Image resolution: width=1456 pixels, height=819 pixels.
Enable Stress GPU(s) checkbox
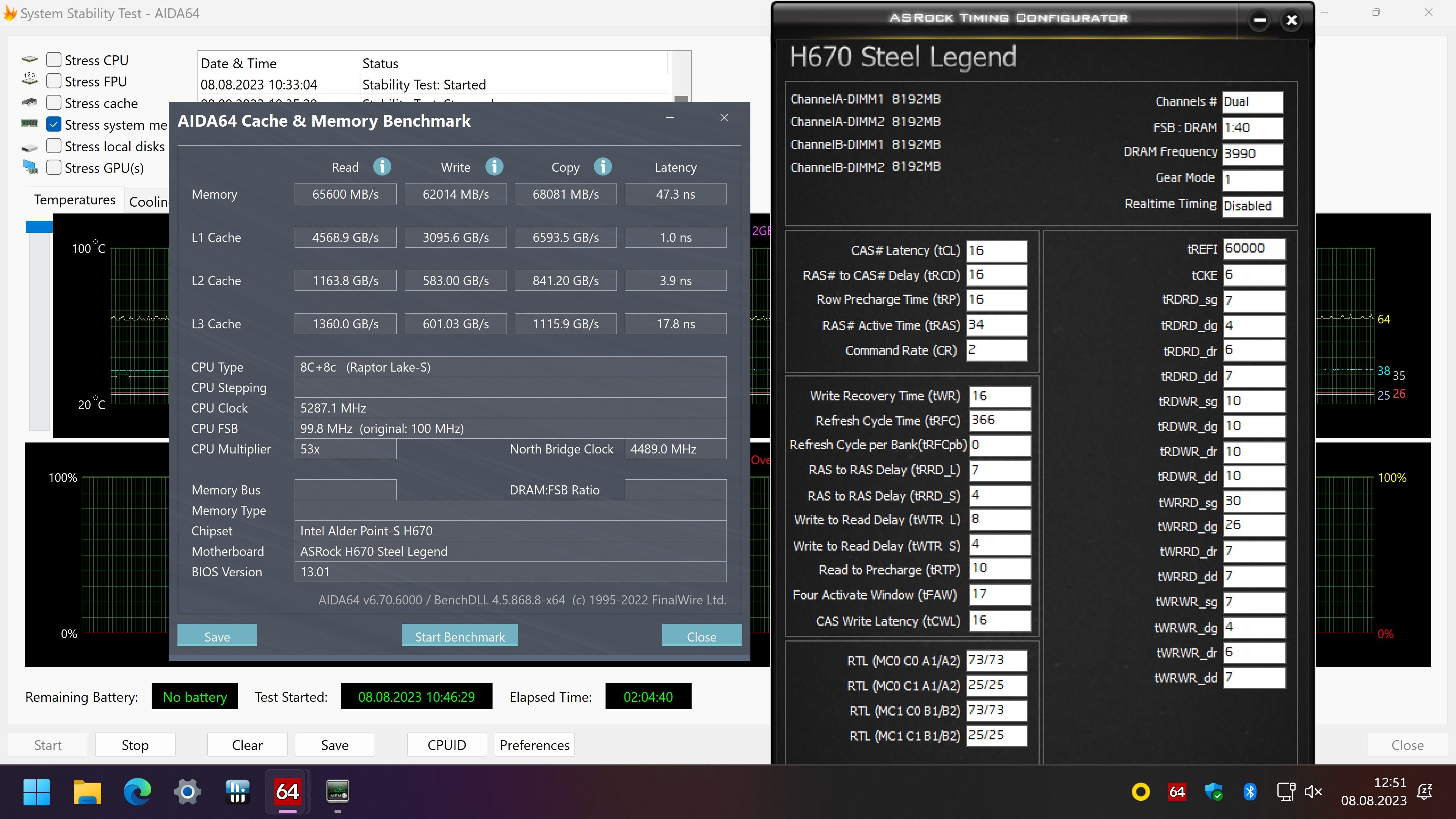point(54,167)
